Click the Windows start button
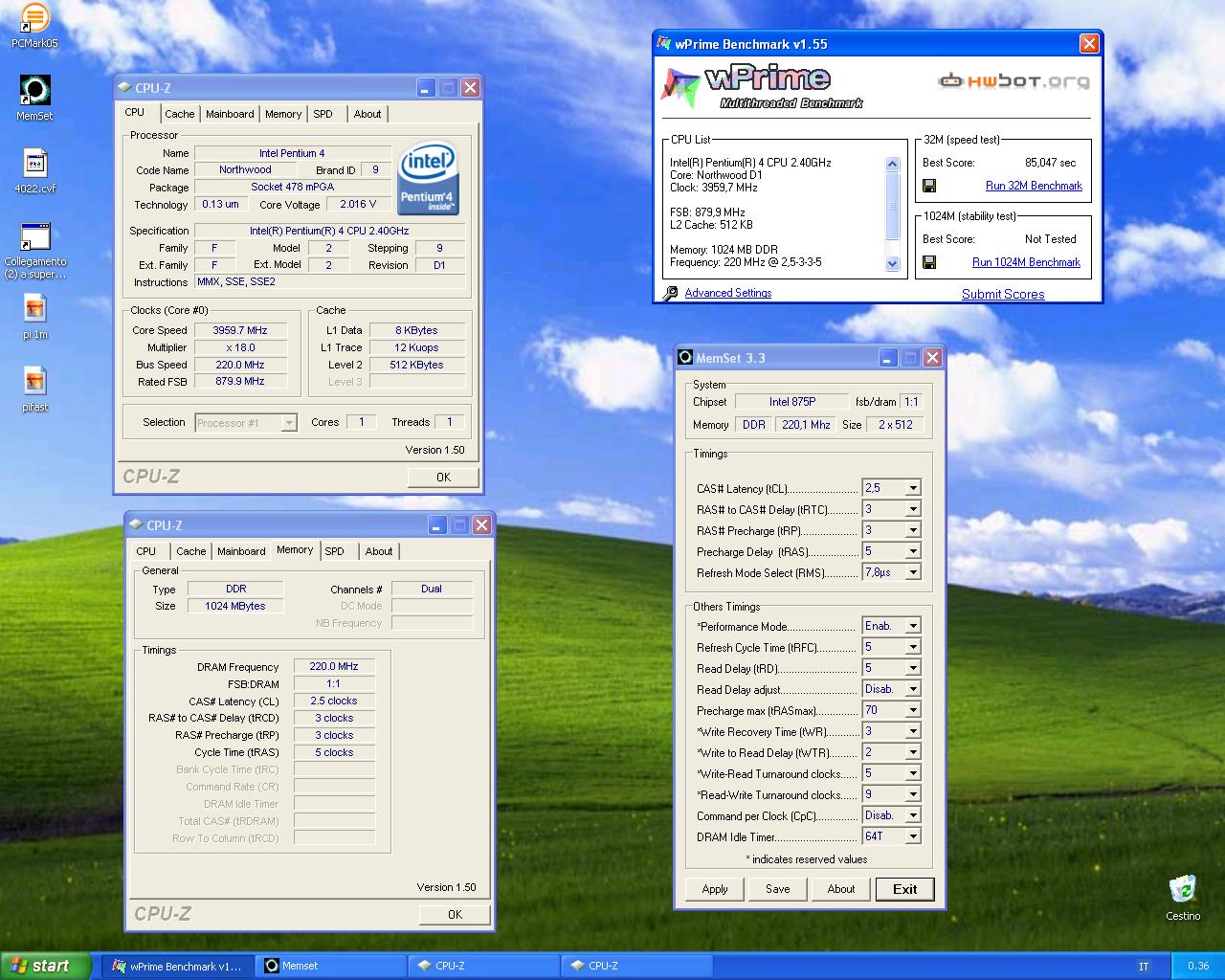 45,966
